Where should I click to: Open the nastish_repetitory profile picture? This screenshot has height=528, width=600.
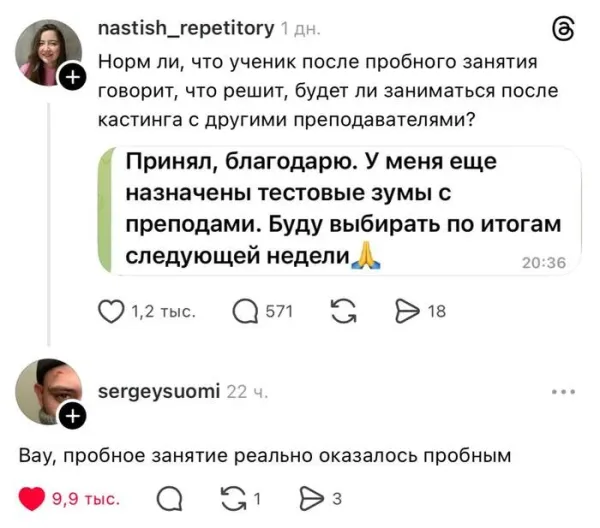48,53
